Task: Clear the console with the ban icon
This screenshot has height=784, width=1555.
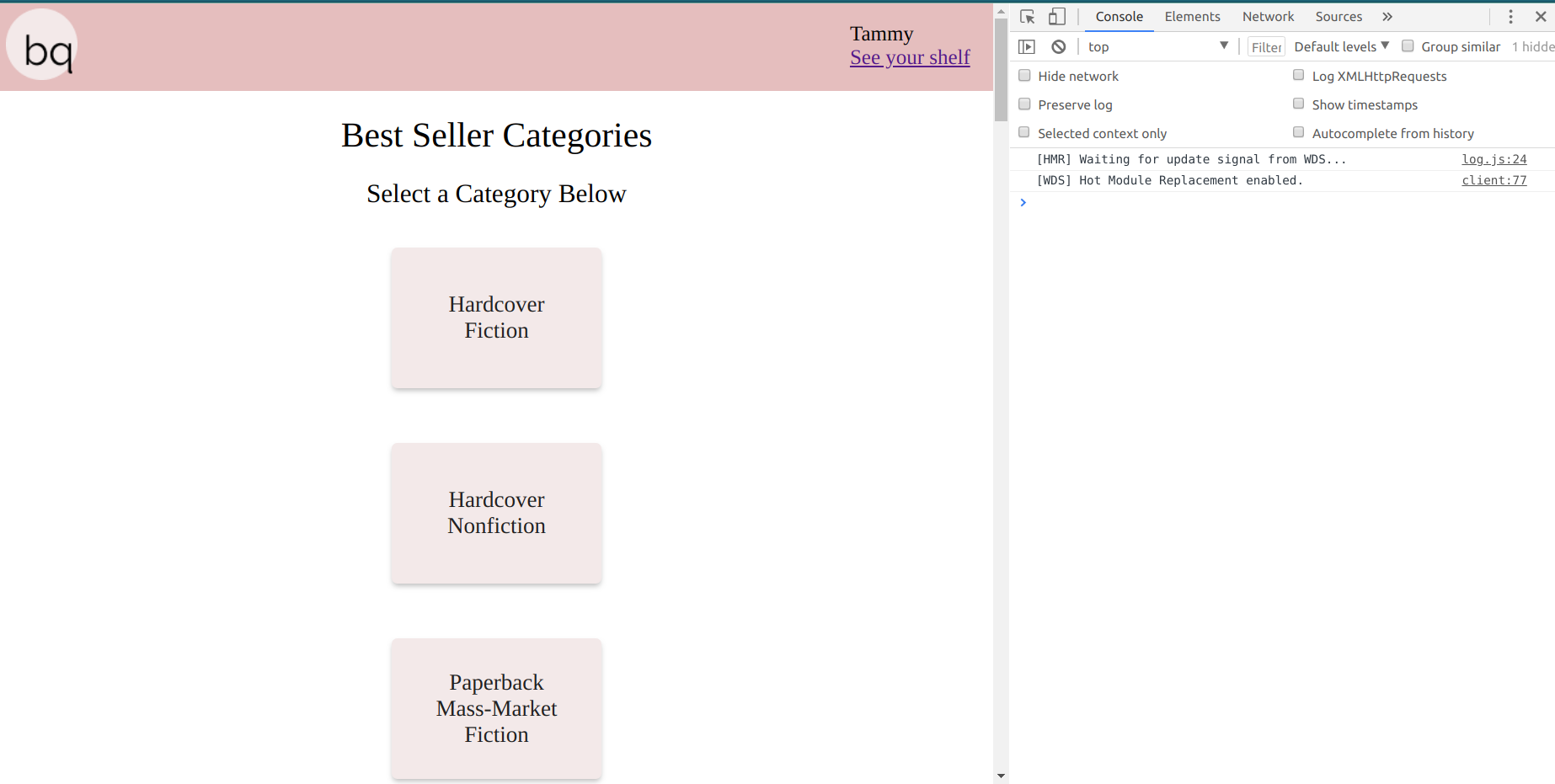Action: coord(1059,47)
